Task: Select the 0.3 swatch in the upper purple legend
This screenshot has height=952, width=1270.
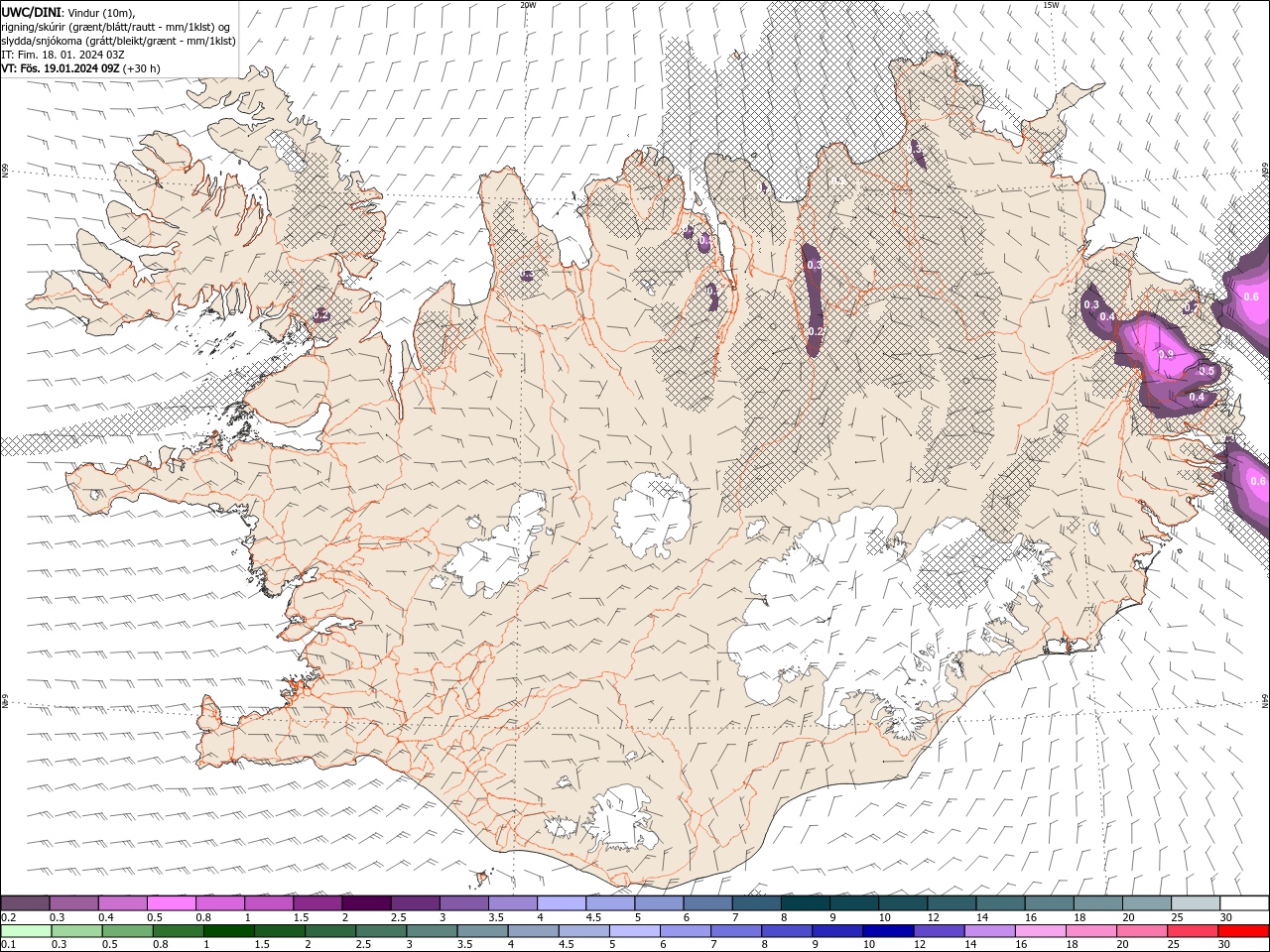Action: tap(73, 903)
